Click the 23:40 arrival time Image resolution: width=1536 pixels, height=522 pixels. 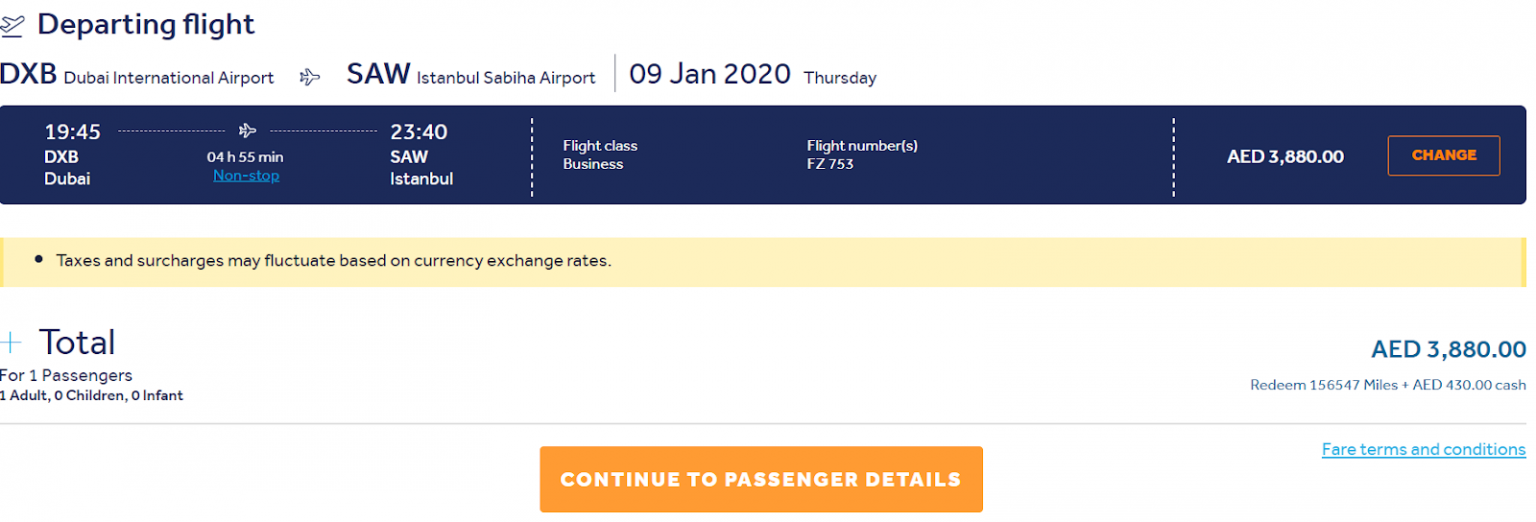pyautogui.click(x=419, y=132)
